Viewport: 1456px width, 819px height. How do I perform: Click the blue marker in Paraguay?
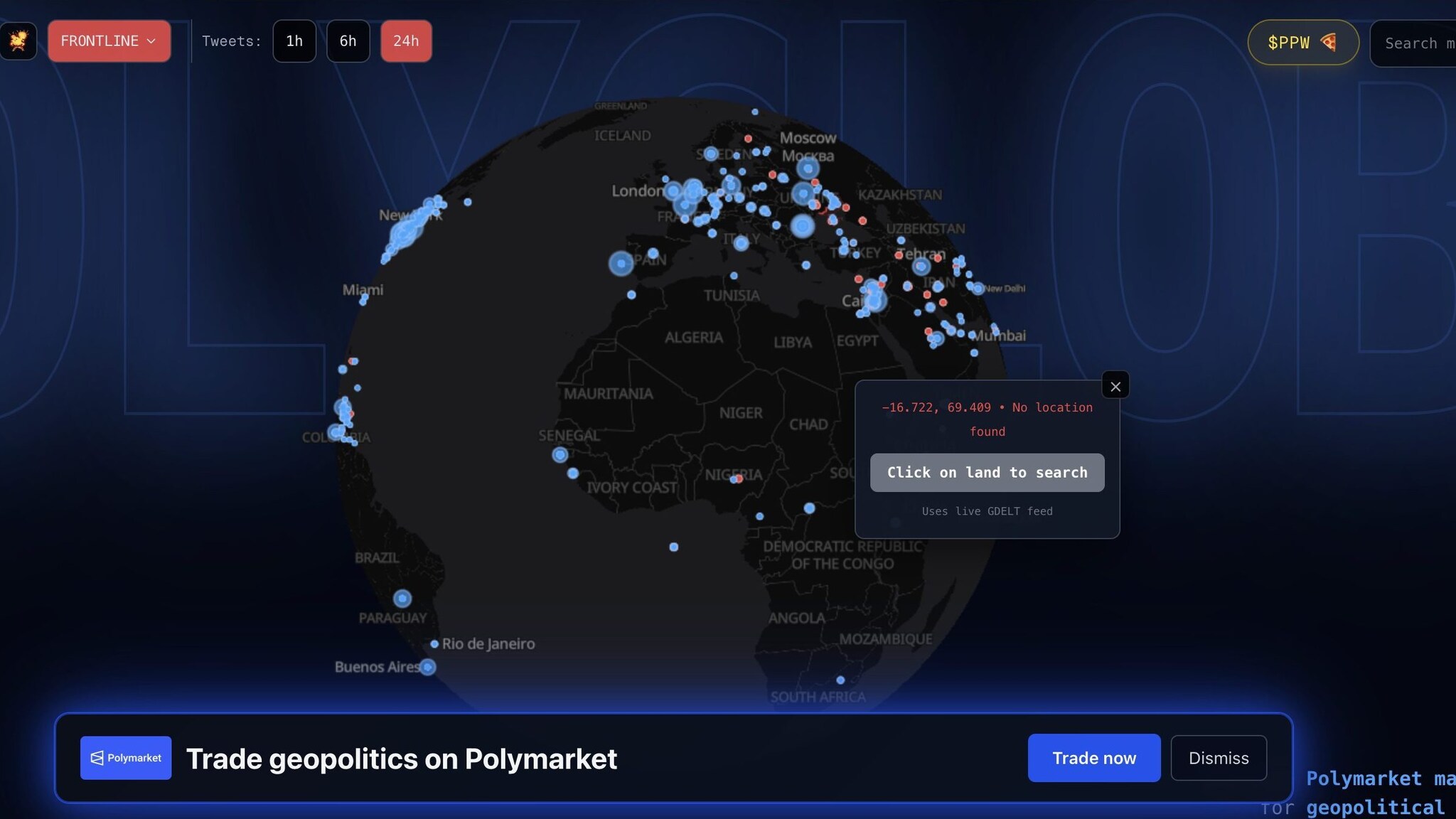(402, 599)
